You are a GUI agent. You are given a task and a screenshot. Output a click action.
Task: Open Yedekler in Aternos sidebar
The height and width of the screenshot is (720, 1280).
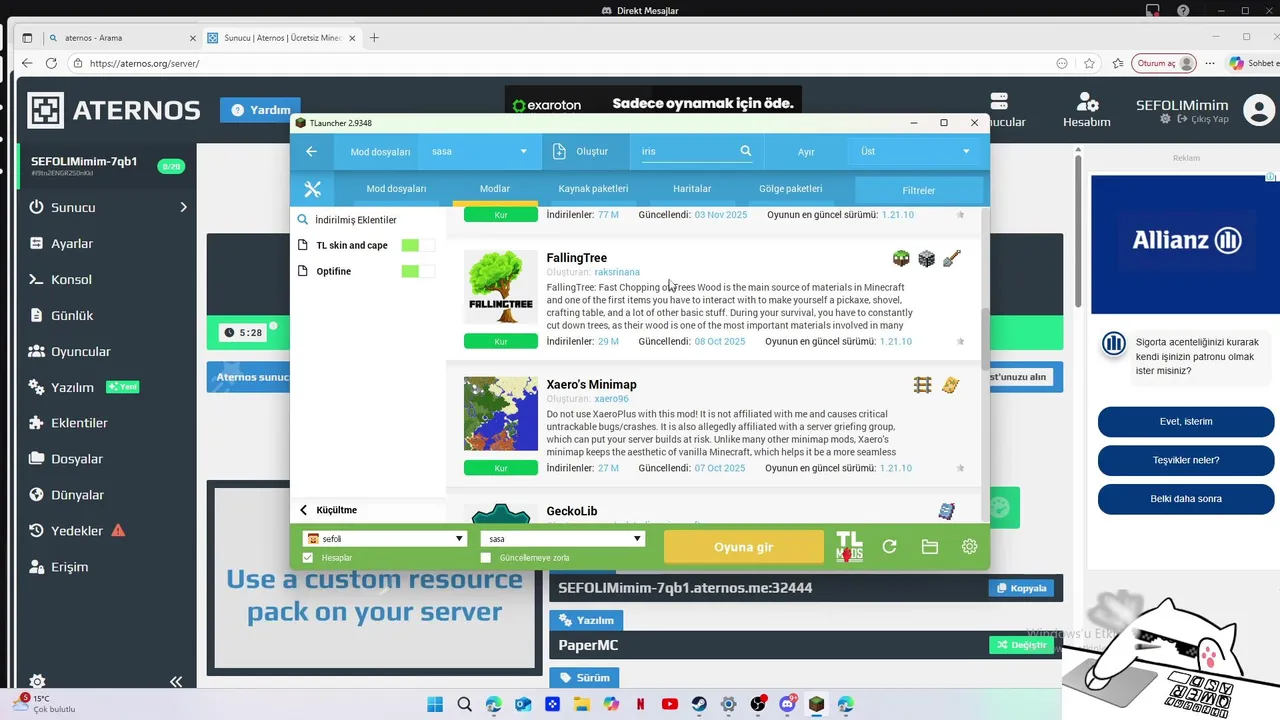[x=77, y=531]
